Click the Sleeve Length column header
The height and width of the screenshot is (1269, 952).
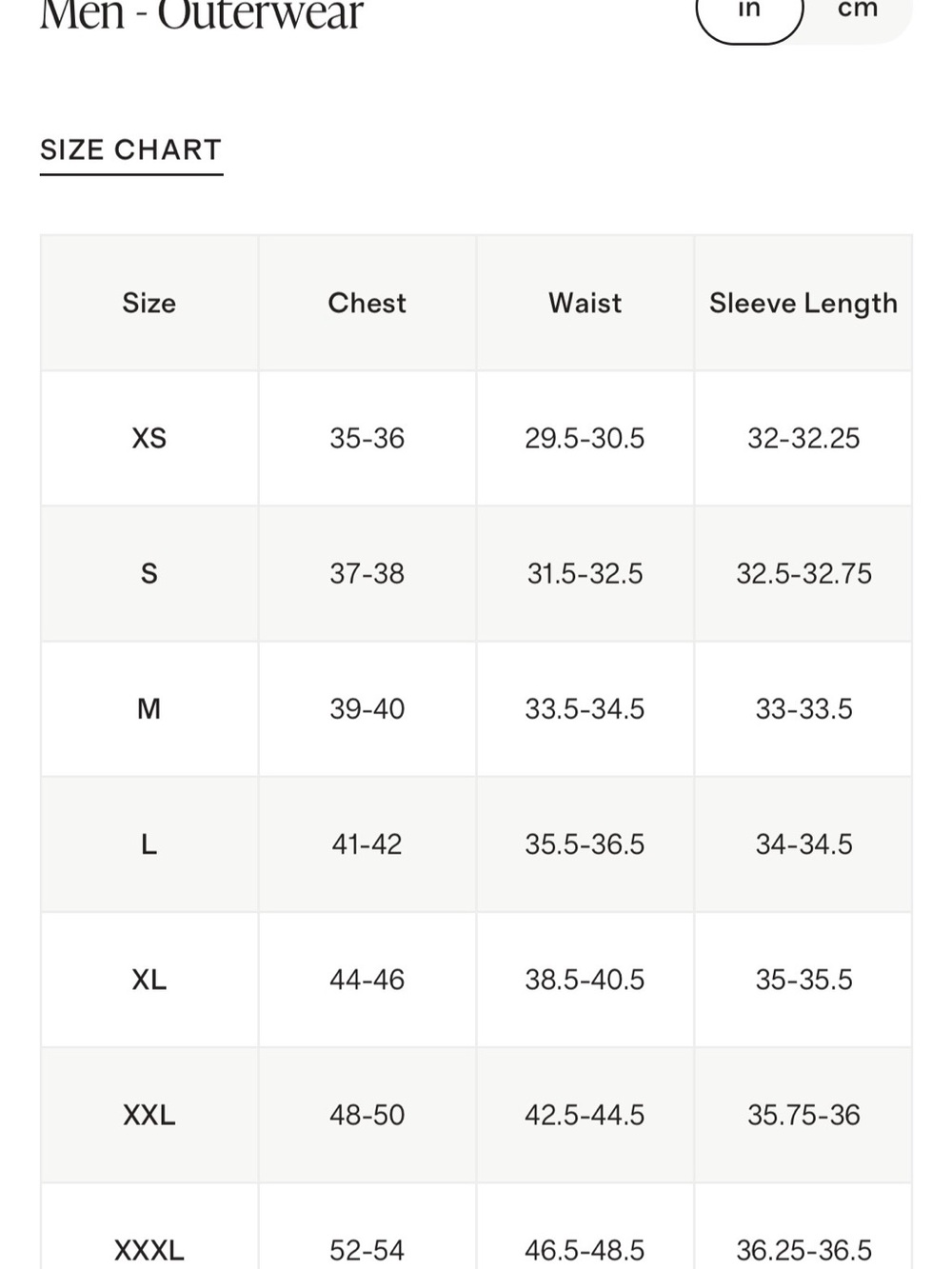(803, 304)
